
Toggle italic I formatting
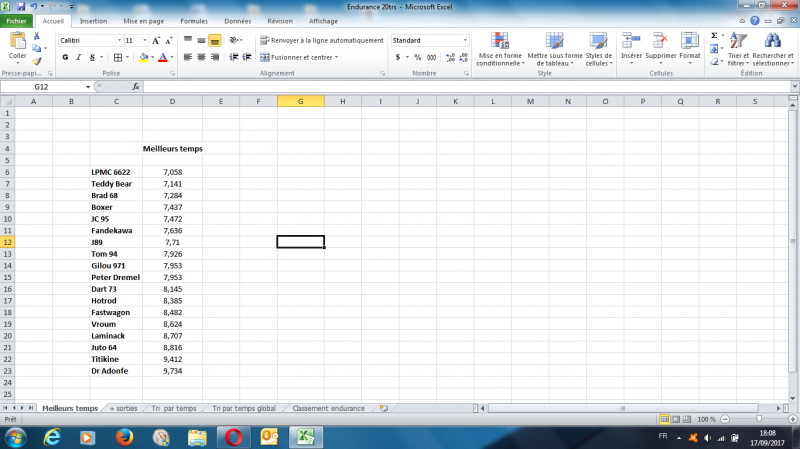[79, 57]
